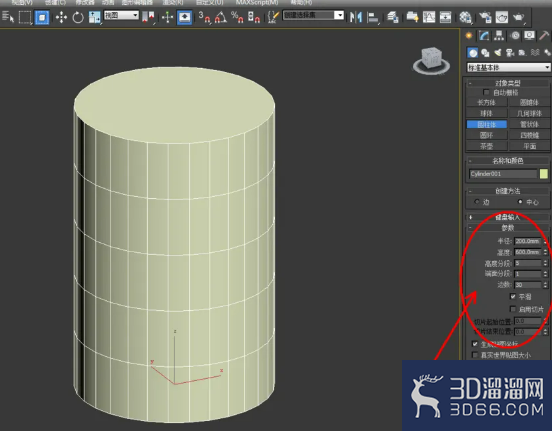Click 管状体 Tube primitive button

[x=529, y=124]
